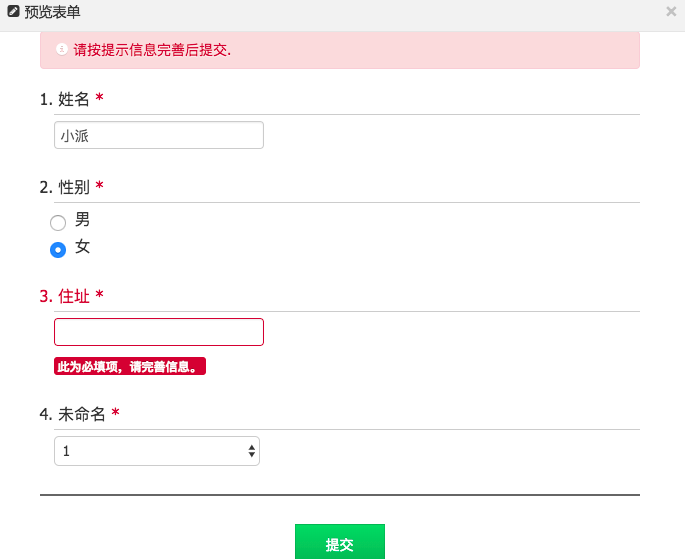This screenshot has height=560, width=685.
Task: Click the 预览表单 title text
Action: click(x=52, y=12)
